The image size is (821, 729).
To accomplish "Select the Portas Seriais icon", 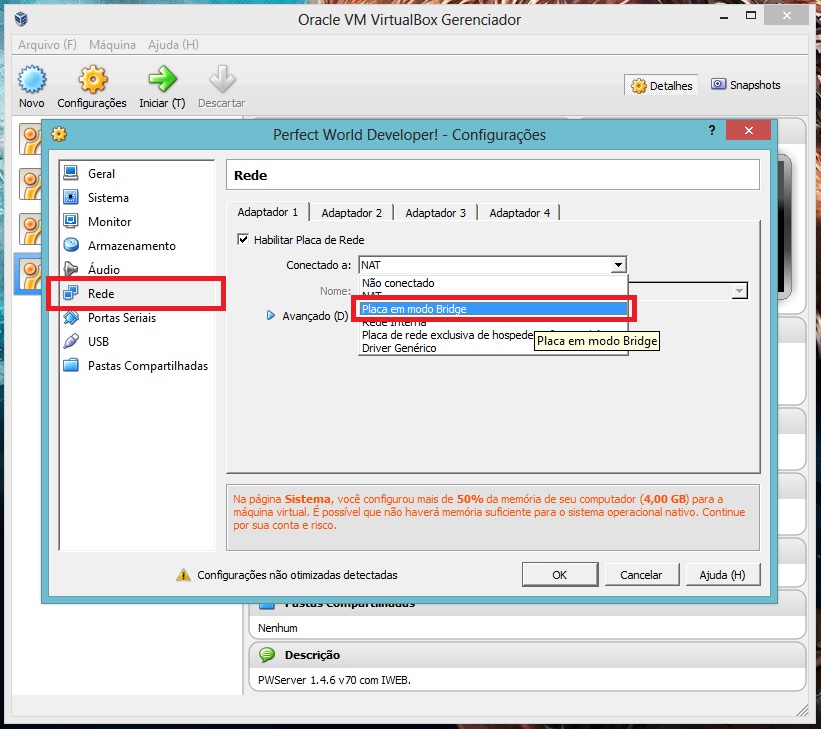I will point(71,317).
